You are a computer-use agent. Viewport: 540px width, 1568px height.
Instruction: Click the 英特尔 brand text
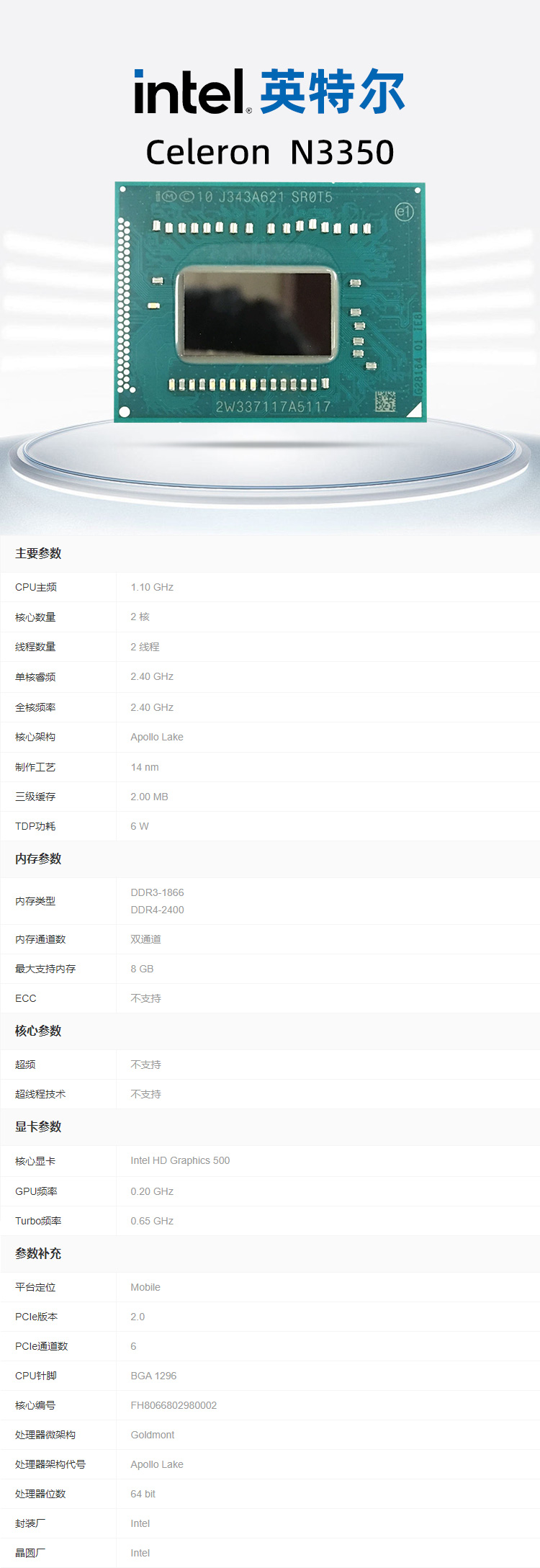[332, 91]
